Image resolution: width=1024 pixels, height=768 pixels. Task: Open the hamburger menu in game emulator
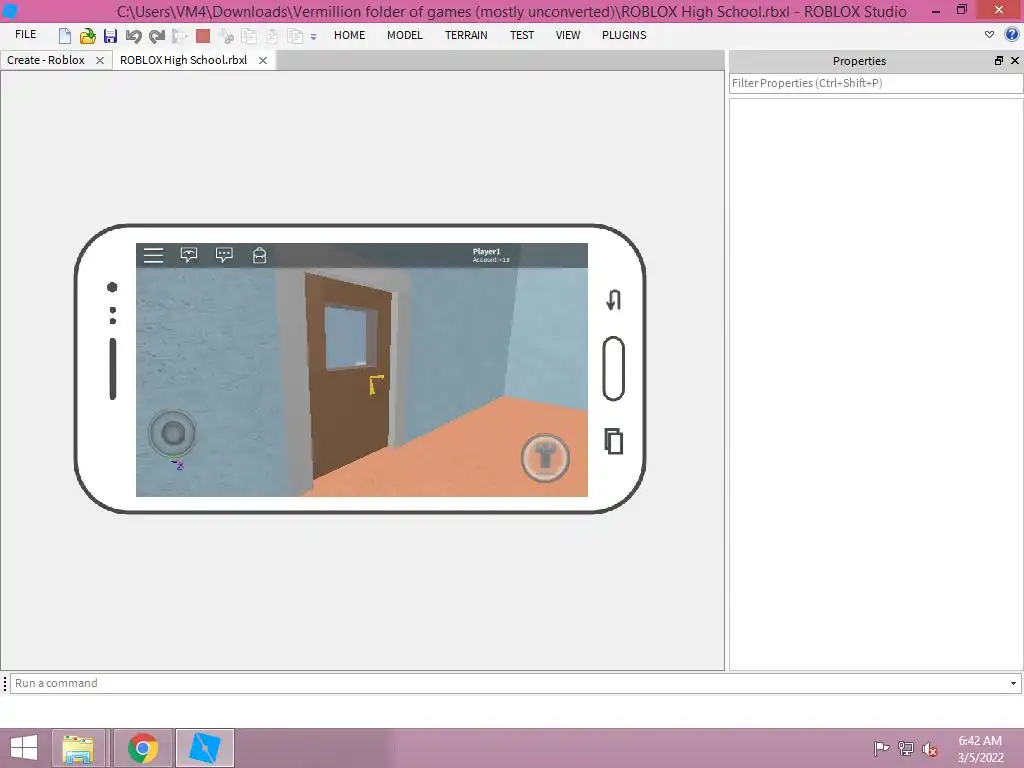(x=153, y=255)
